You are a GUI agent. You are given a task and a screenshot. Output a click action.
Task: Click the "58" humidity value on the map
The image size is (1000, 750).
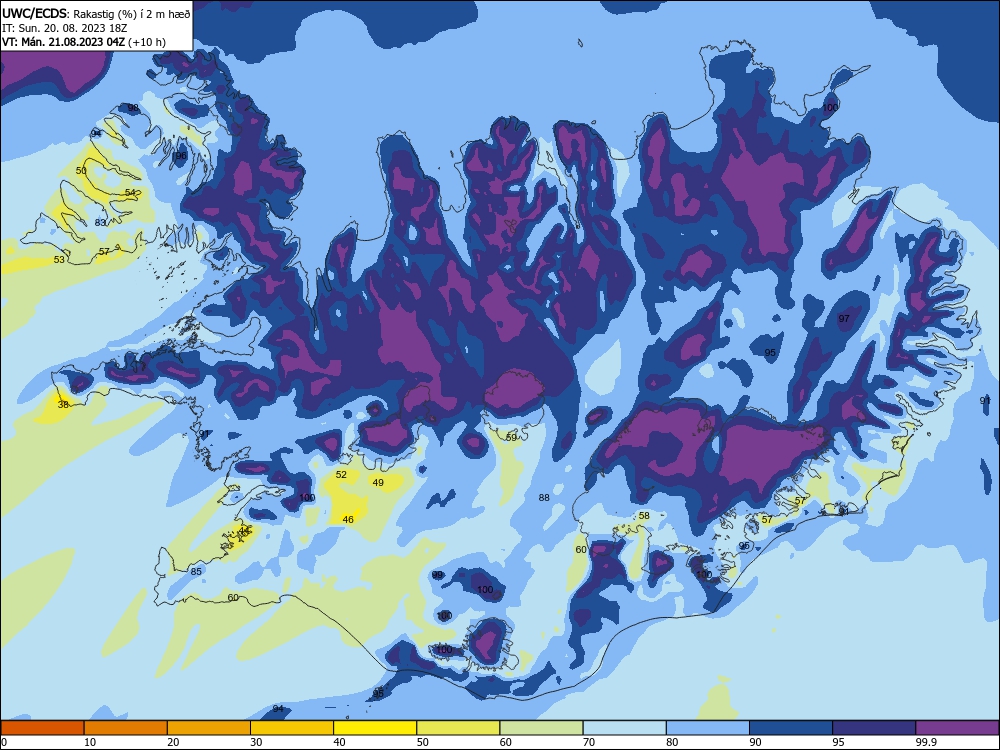click(x=644, y=515)
